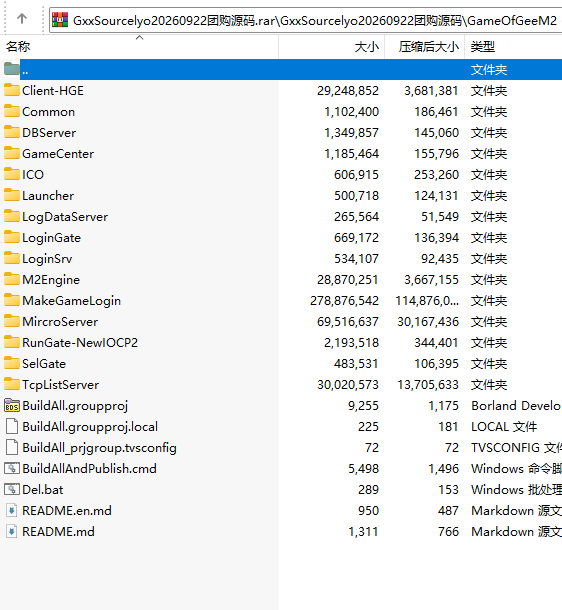The image size is (562, 610).
Task: Select the GameCenter folder icon
Action: pyautogui.click(x=12, y=153)
